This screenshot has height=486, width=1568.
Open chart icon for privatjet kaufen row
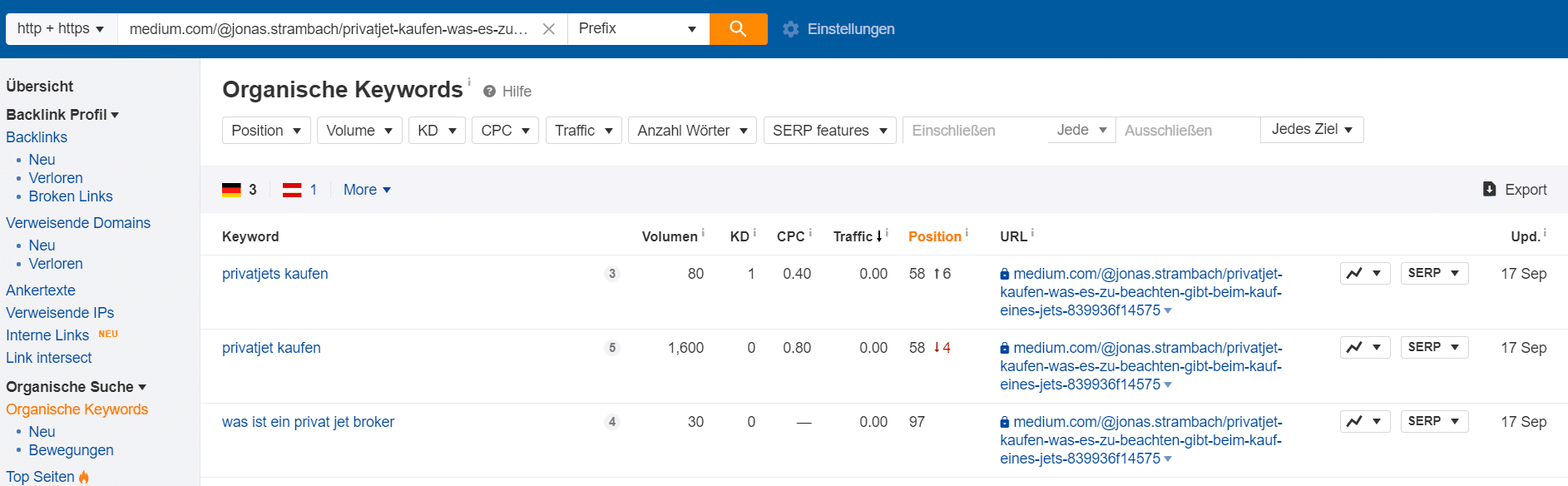click(1365, 347)
